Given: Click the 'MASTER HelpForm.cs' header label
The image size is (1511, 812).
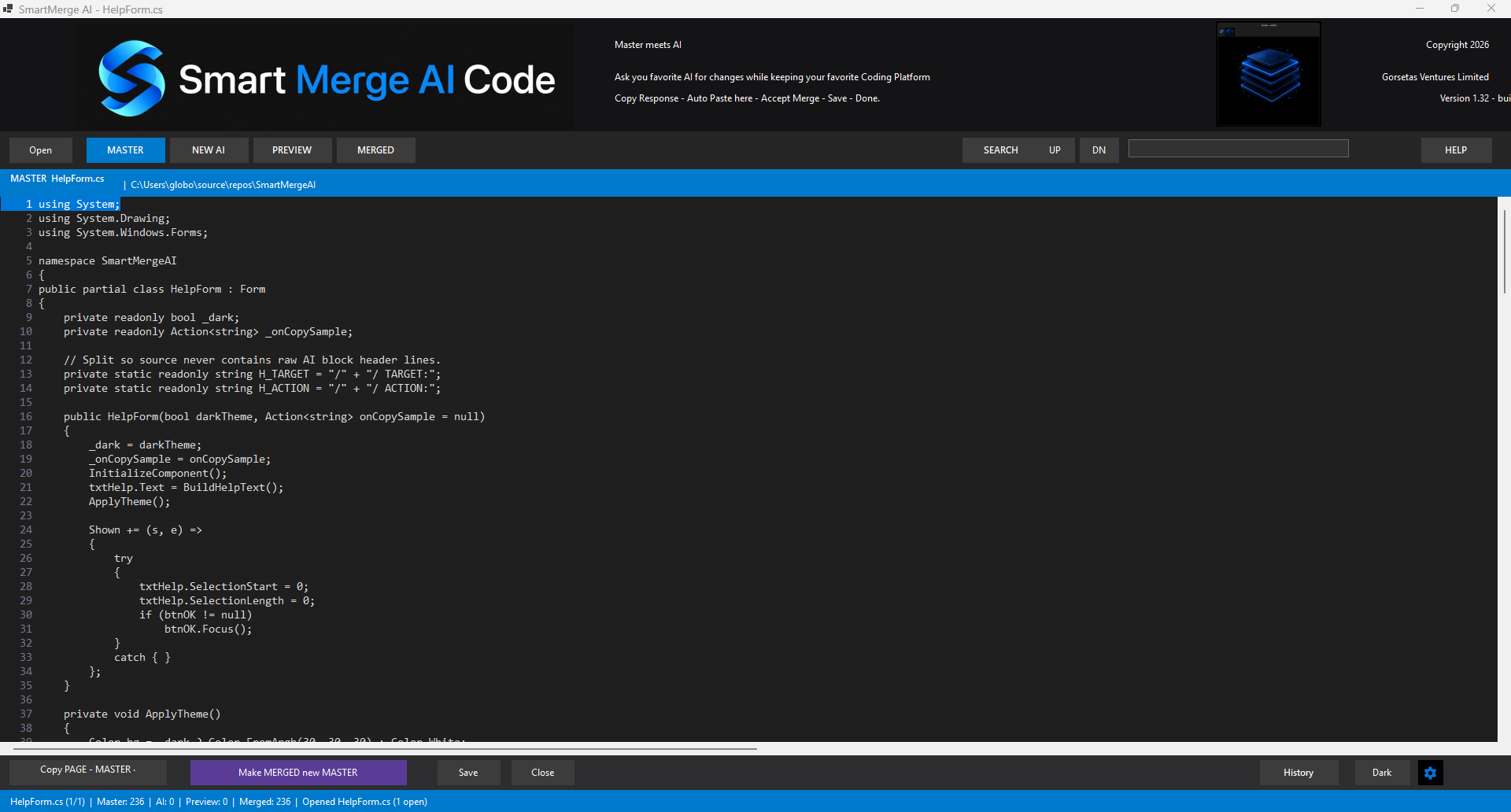Looking at the screenshot, I should 57,179.
